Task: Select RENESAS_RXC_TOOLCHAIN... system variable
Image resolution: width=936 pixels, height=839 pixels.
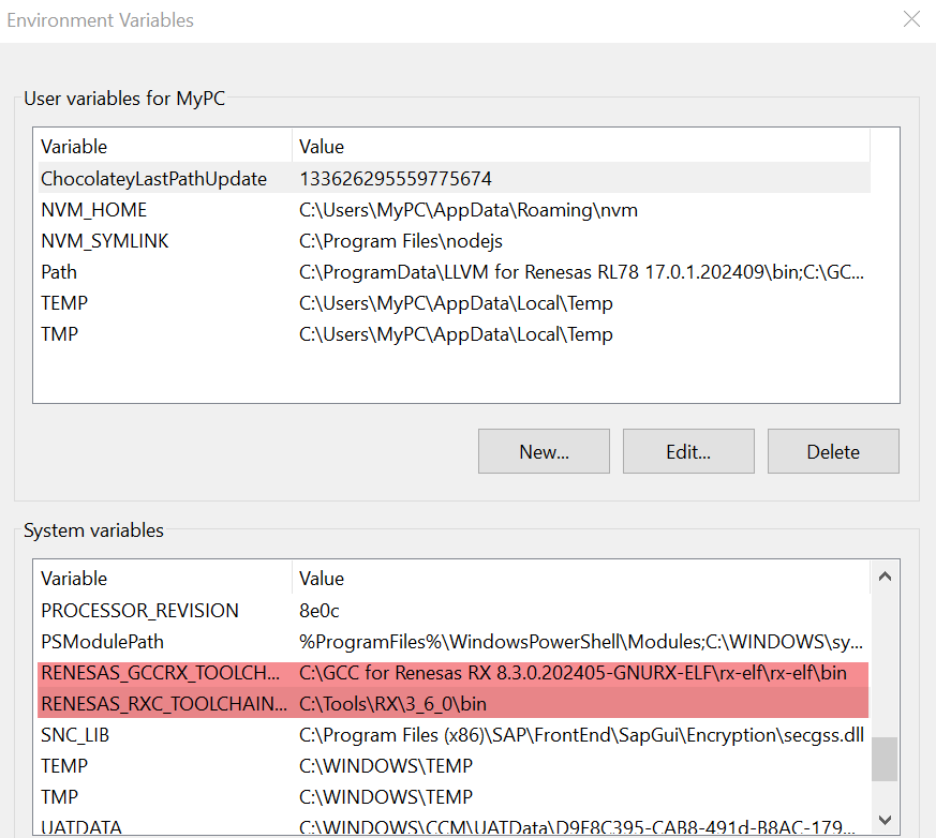Action: point(454,704)
